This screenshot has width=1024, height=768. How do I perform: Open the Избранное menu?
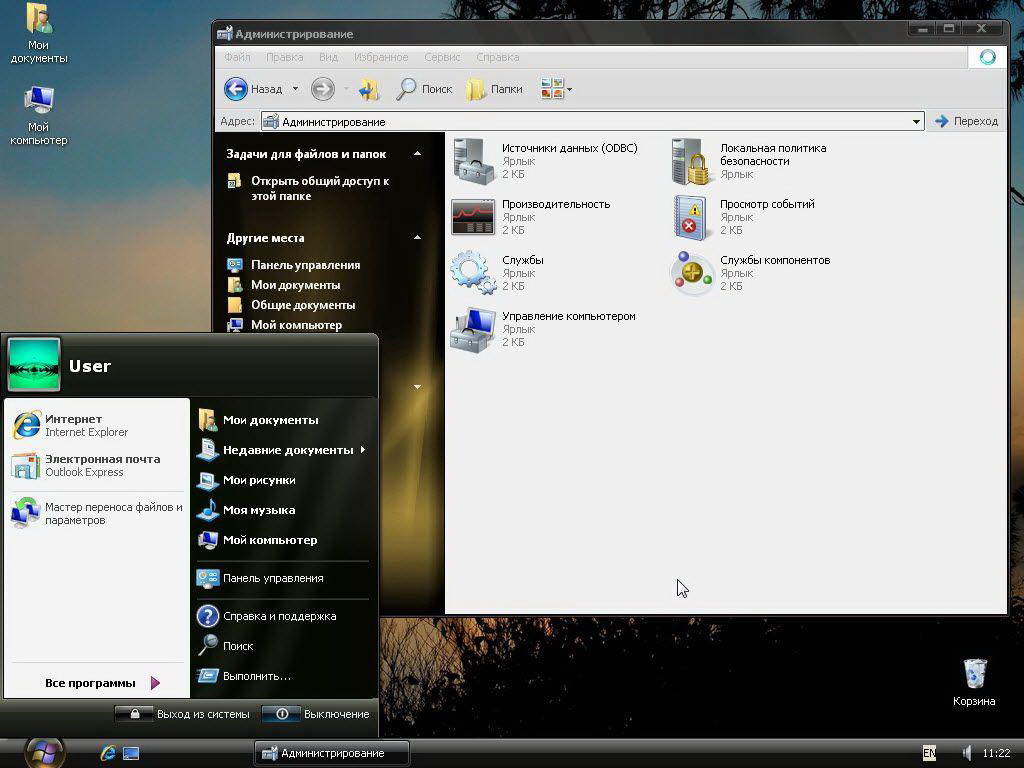pos(381,57)
